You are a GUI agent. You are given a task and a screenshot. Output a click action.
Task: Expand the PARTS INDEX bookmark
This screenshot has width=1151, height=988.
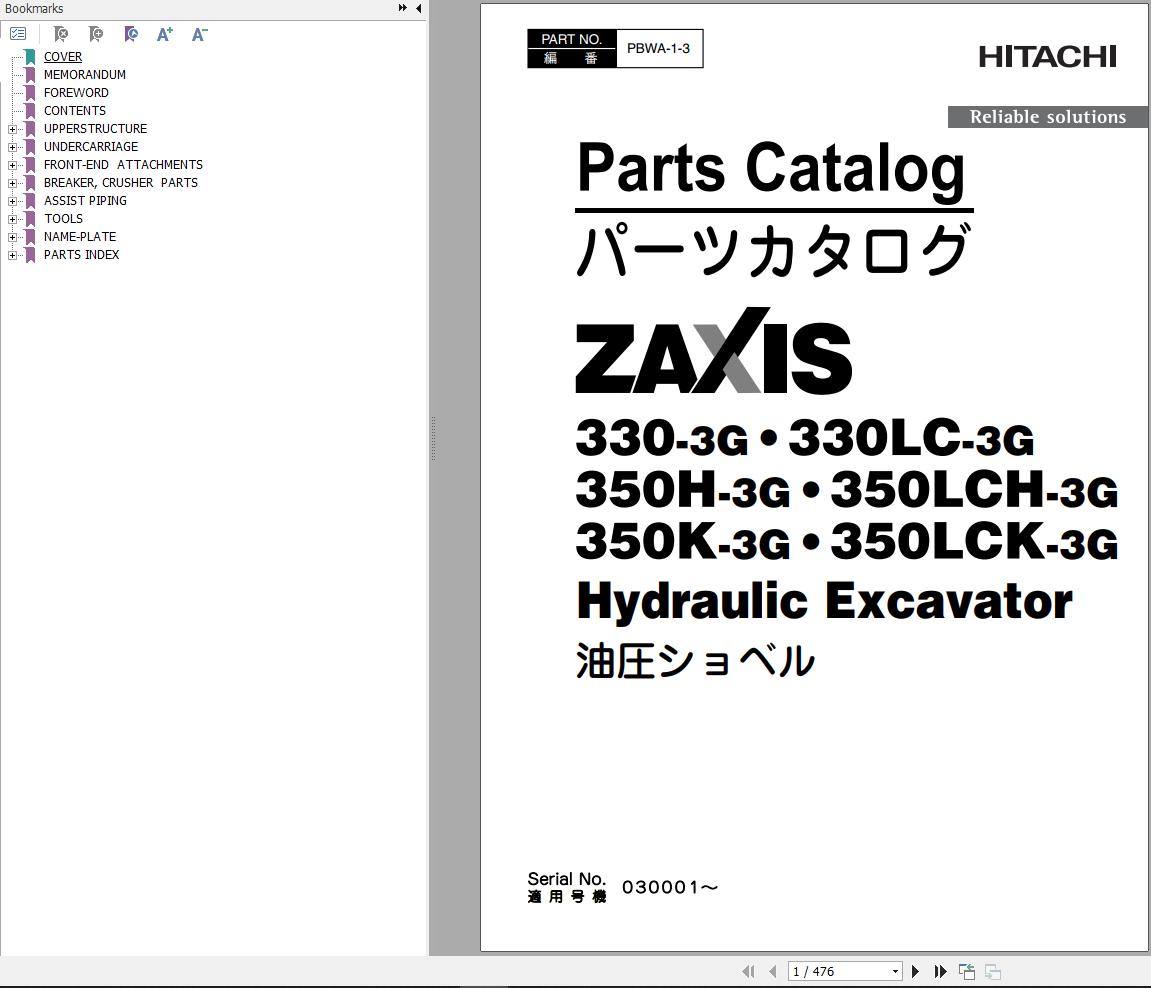(x=12, y=255)
